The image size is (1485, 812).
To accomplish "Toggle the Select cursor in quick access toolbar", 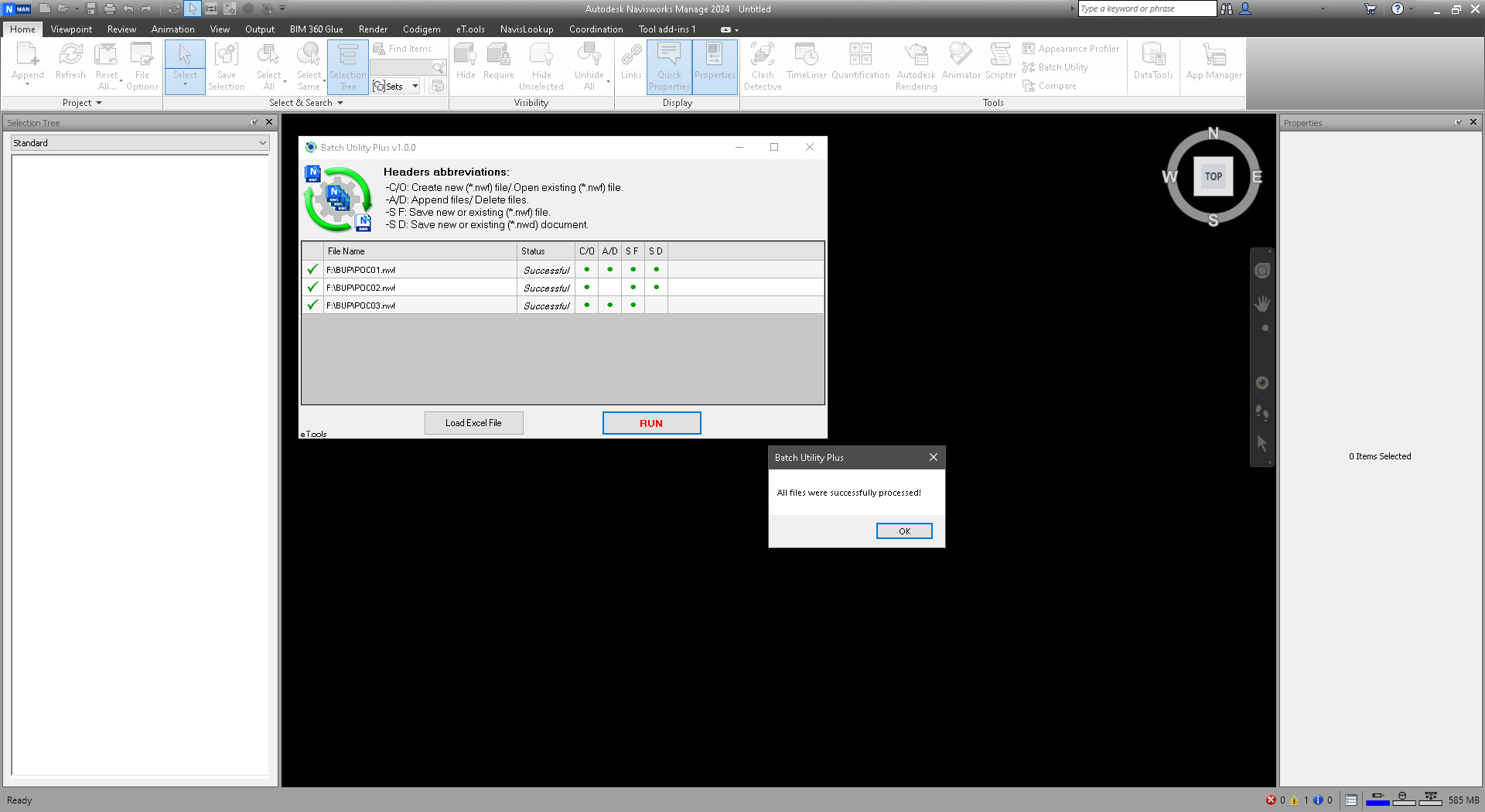I will pos(193,9).
